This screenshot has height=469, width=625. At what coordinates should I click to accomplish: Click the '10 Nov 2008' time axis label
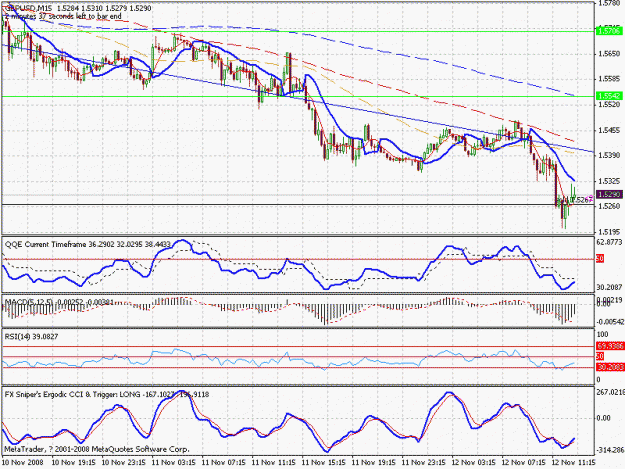pyautogui.click(x=22, y=463)
